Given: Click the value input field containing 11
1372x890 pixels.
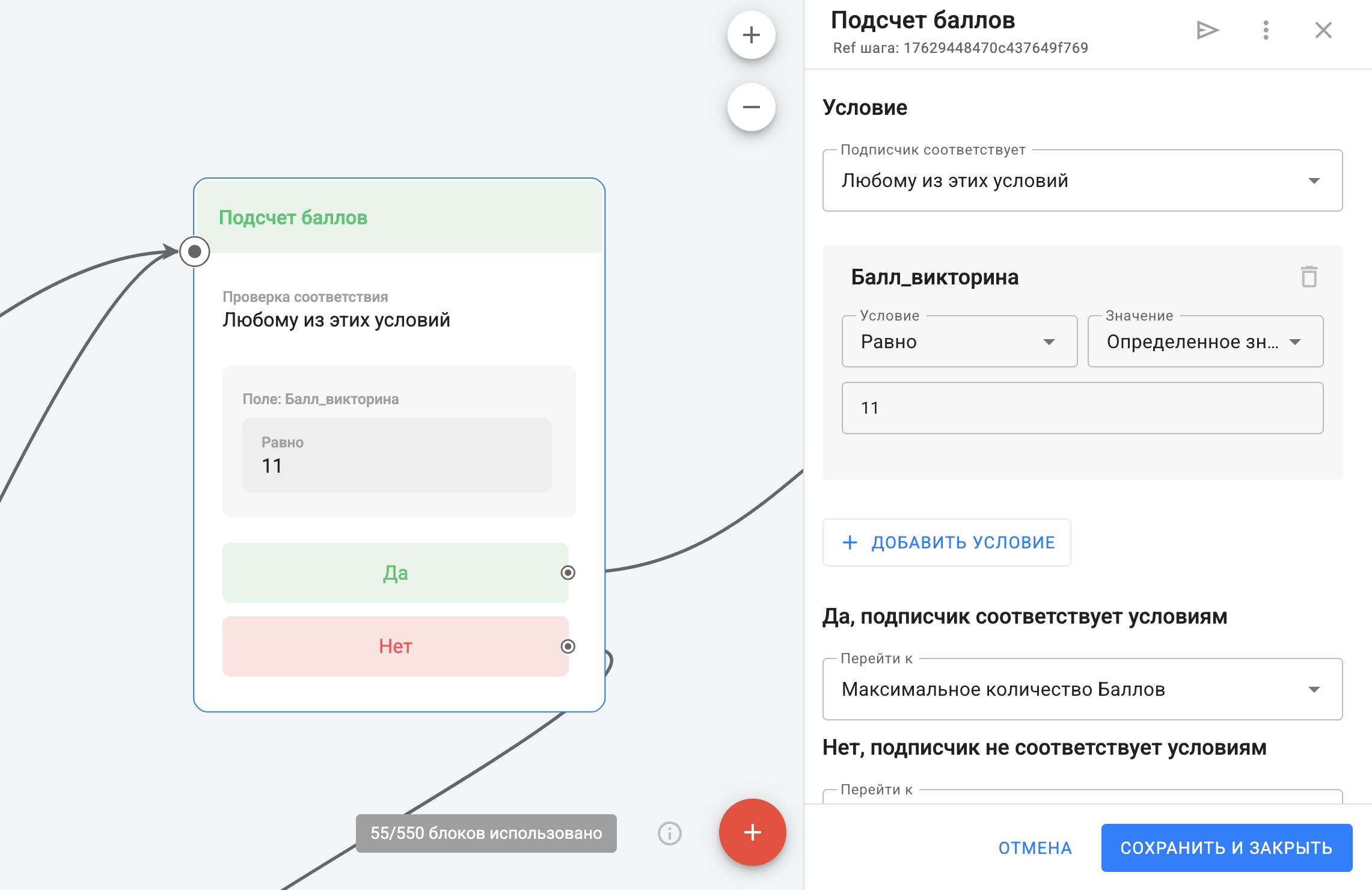Looking at the screenshot, I should [1082, 408].
